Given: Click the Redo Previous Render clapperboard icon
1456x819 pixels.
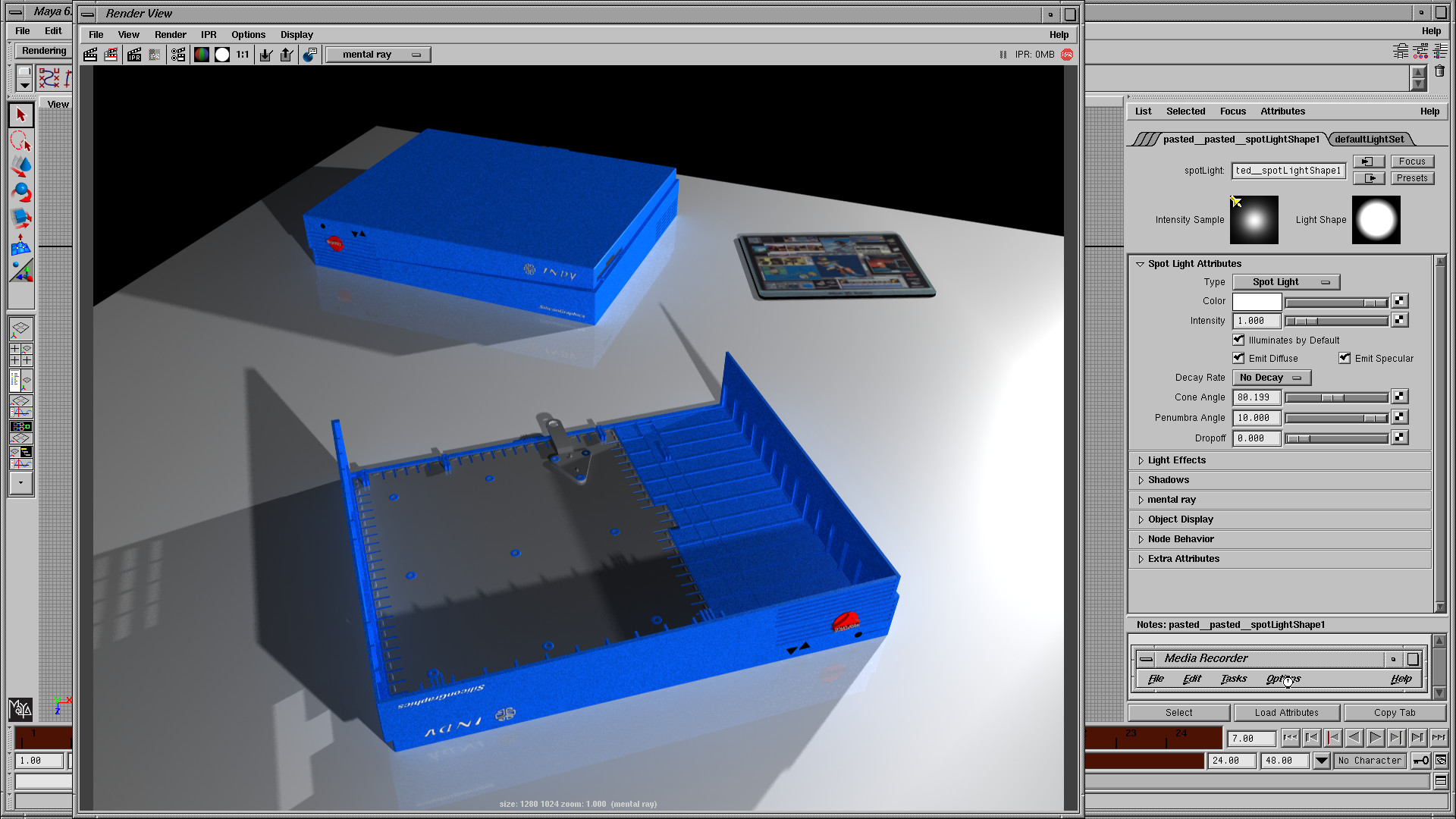Looking at the screenshot, I should pyautogui.click(x=90, y=55).
